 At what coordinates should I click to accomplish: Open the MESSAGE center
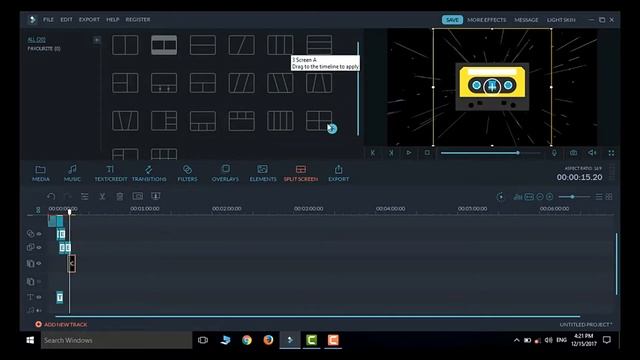[526, 20]
